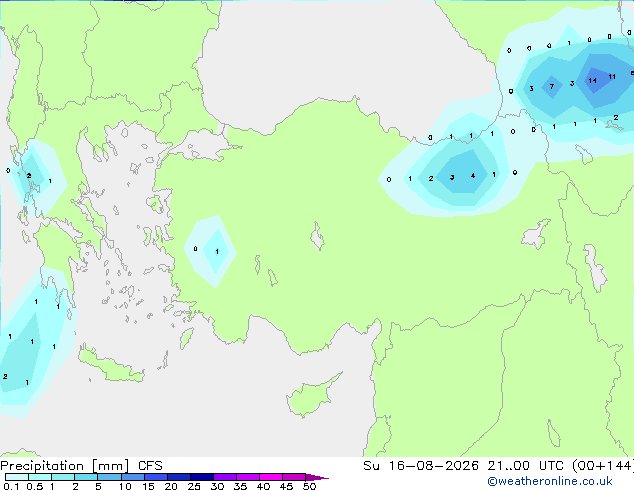Screen dimensions: 634x490
Task: Click the precipitation value '14' on the map
Action: pyautogui.click(x=592, y=80)
